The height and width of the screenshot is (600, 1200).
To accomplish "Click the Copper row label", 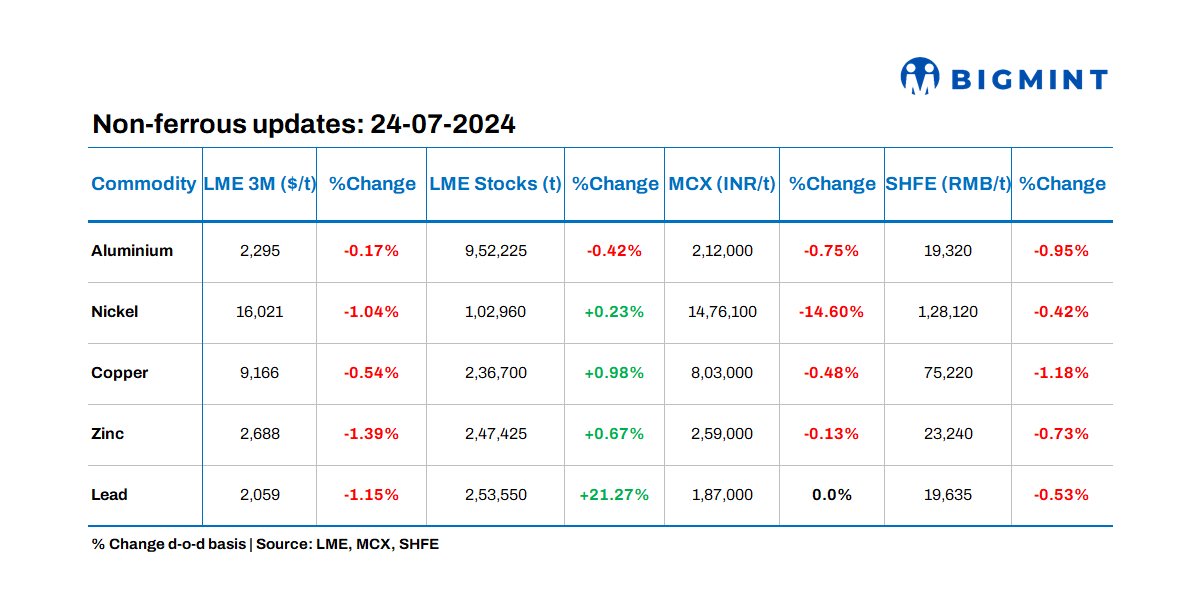I will point(120,373).
